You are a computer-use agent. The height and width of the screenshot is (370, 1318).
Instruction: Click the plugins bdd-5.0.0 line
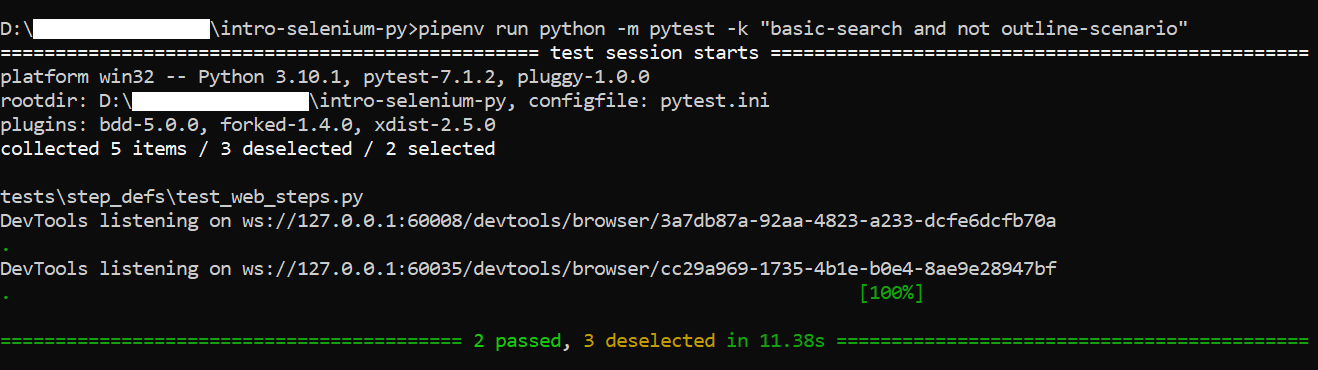click(249, 125)
